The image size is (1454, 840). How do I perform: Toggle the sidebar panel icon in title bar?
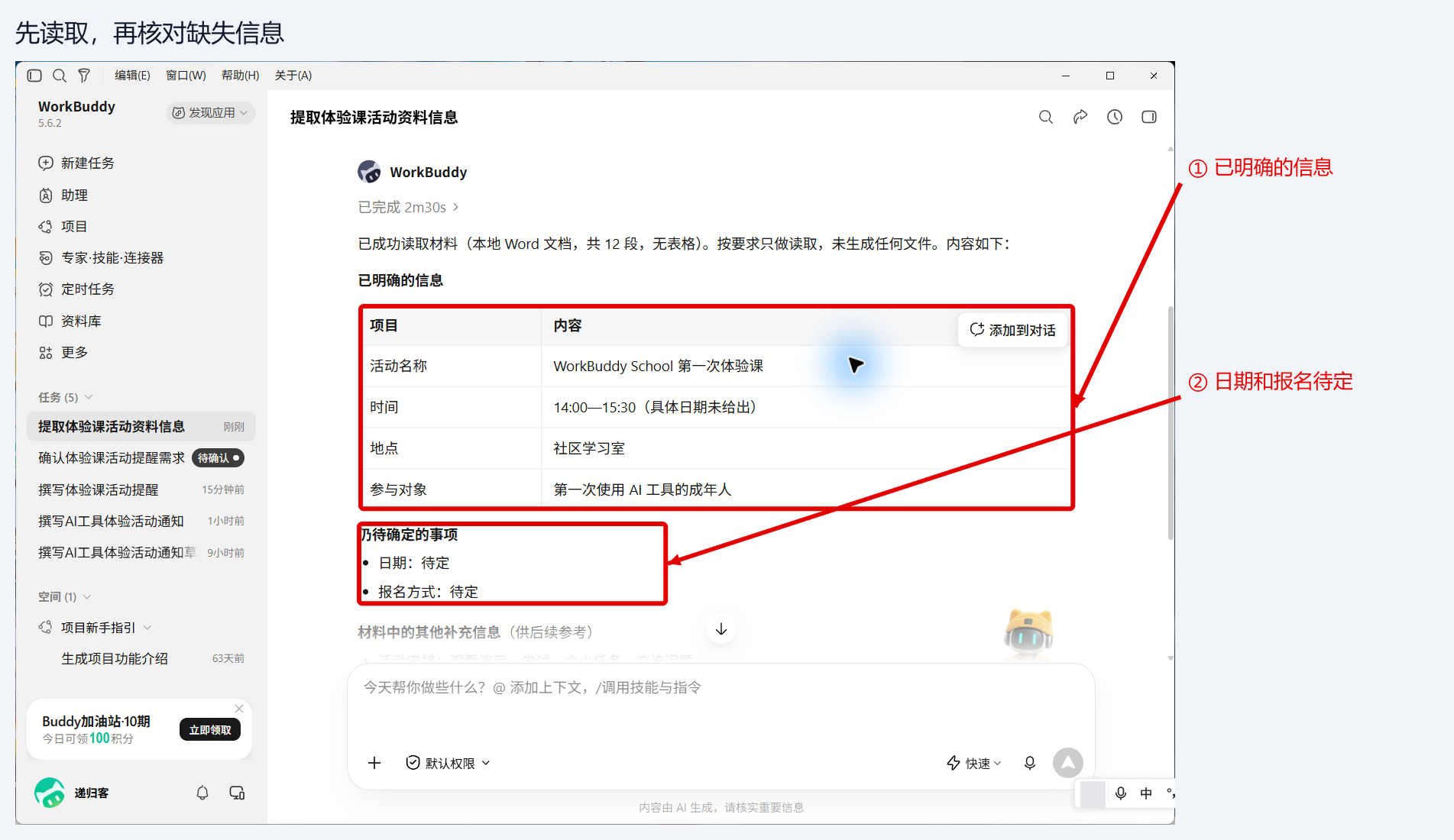34,76
